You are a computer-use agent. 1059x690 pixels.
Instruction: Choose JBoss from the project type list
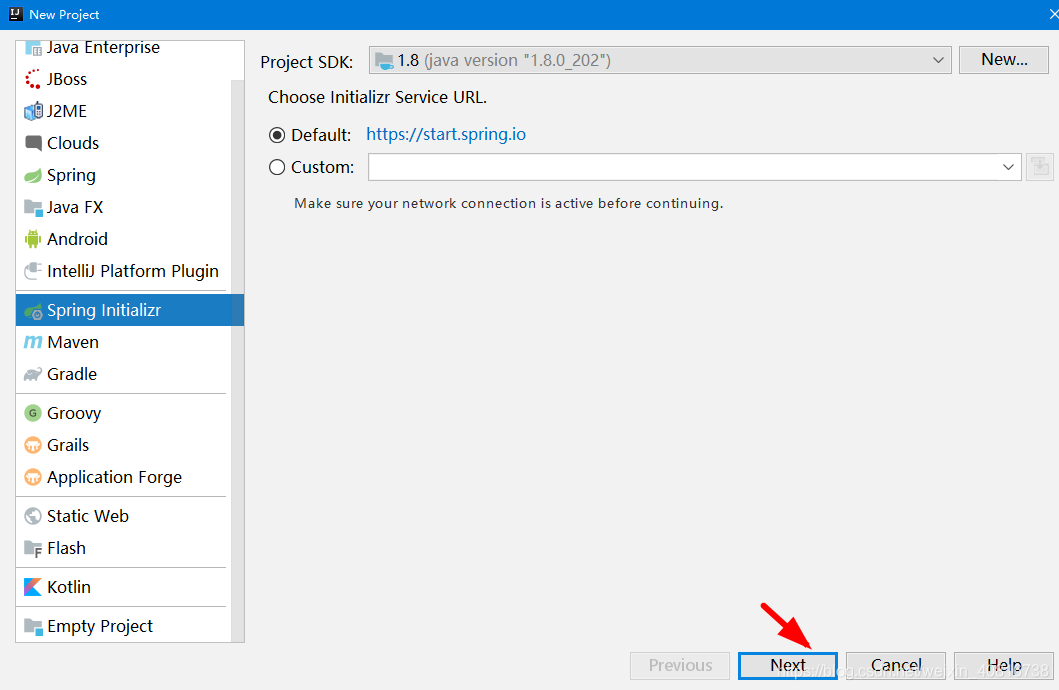(123, 80)
